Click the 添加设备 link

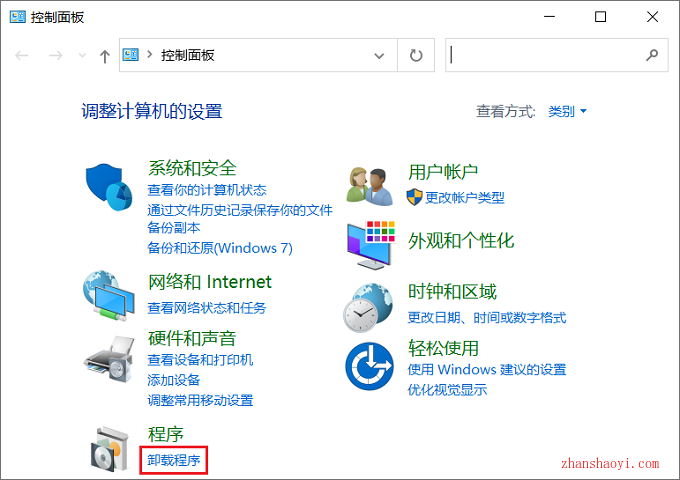point(173,380)
